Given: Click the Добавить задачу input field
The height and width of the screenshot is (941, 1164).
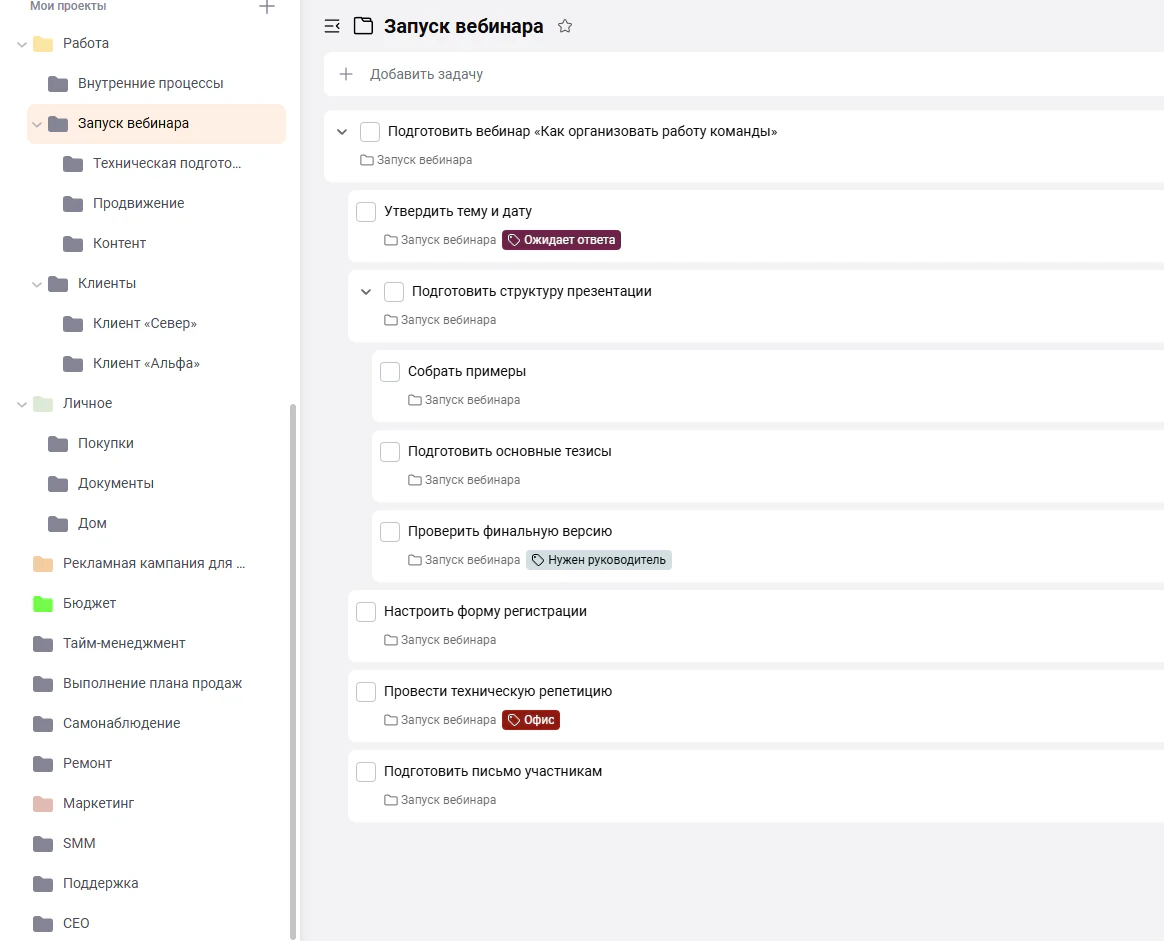Looking at the screenshot, I should point(744,74).
